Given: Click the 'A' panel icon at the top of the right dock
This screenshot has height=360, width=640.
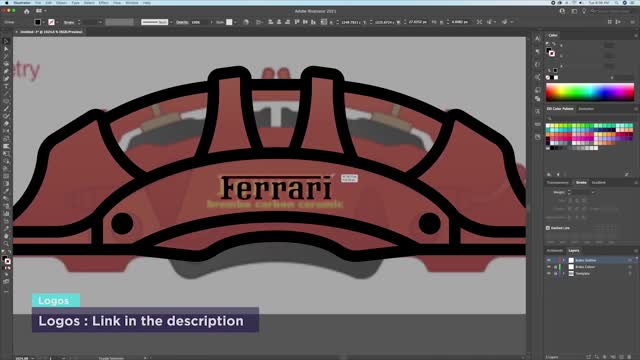Looking at the screenshot, I should 538,38.
